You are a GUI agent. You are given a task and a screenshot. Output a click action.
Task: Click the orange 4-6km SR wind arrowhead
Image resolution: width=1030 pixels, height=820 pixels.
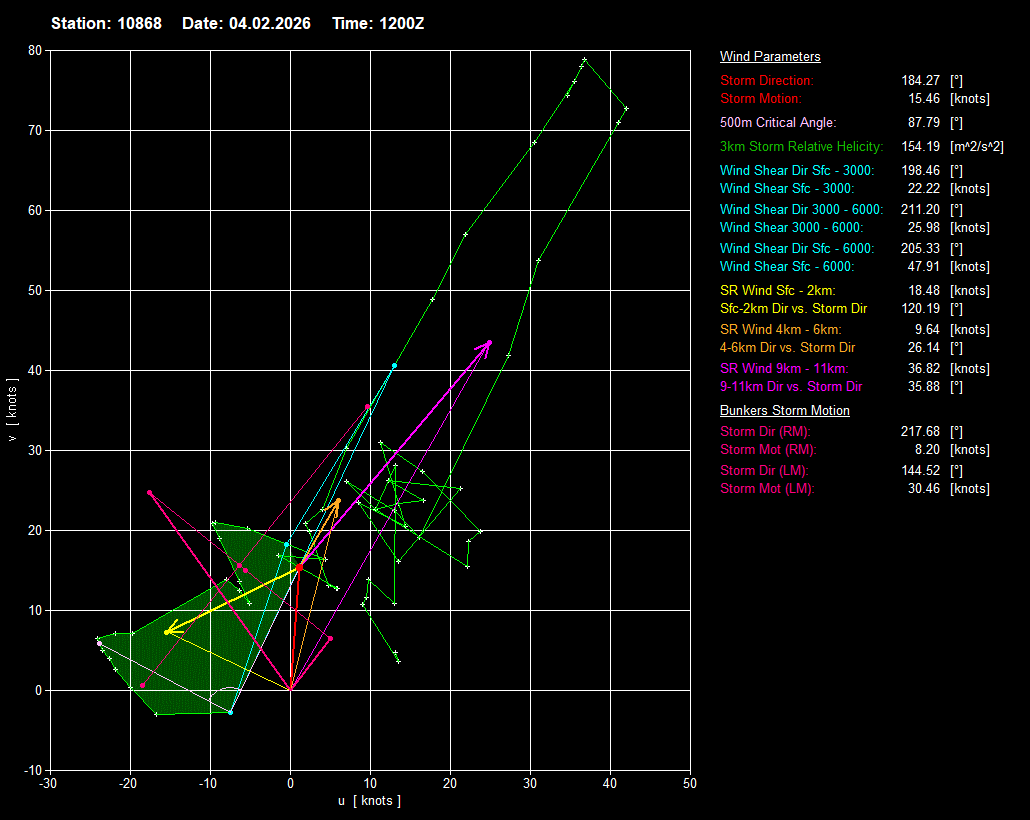(x=338, y=501)
